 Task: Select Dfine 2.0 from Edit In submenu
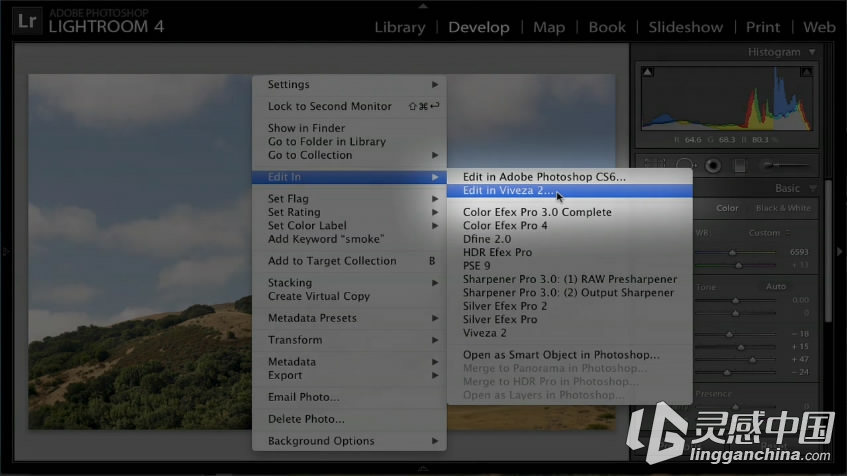point(569,239)
